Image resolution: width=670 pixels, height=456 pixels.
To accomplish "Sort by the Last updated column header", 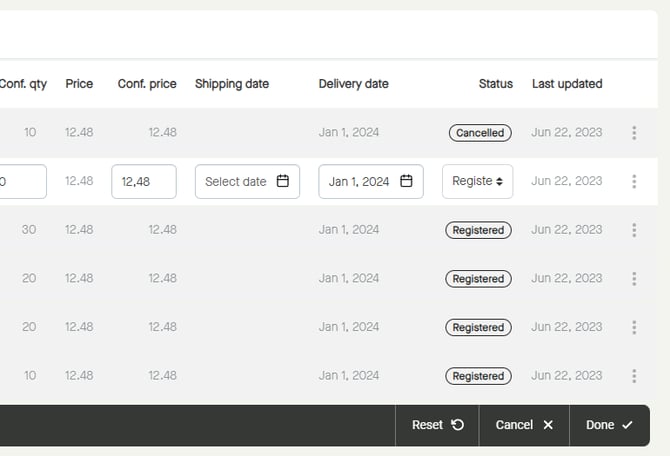I will [x=567, y=84].
